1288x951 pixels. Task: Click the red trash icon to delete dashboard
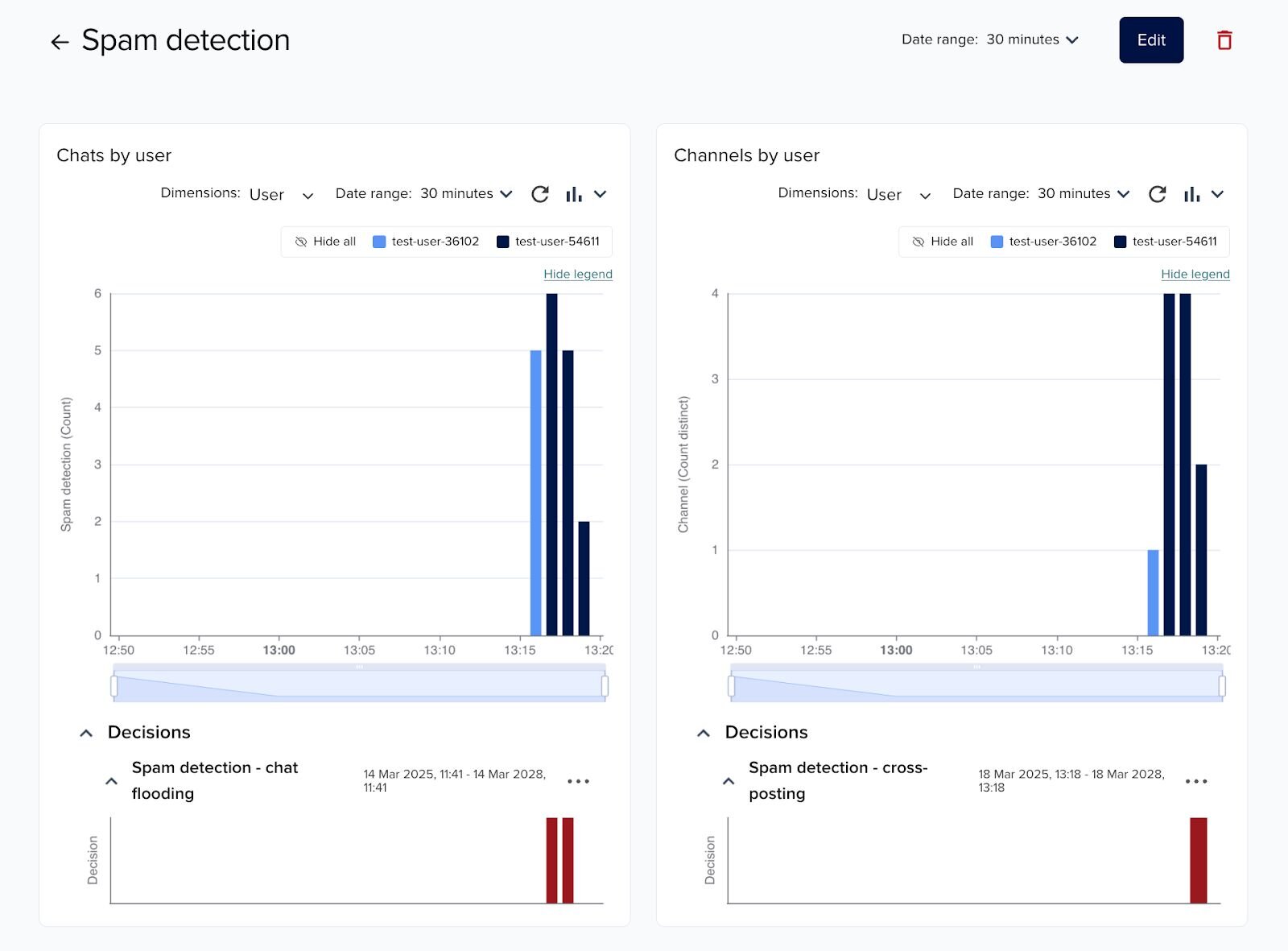coord(1224,39)
